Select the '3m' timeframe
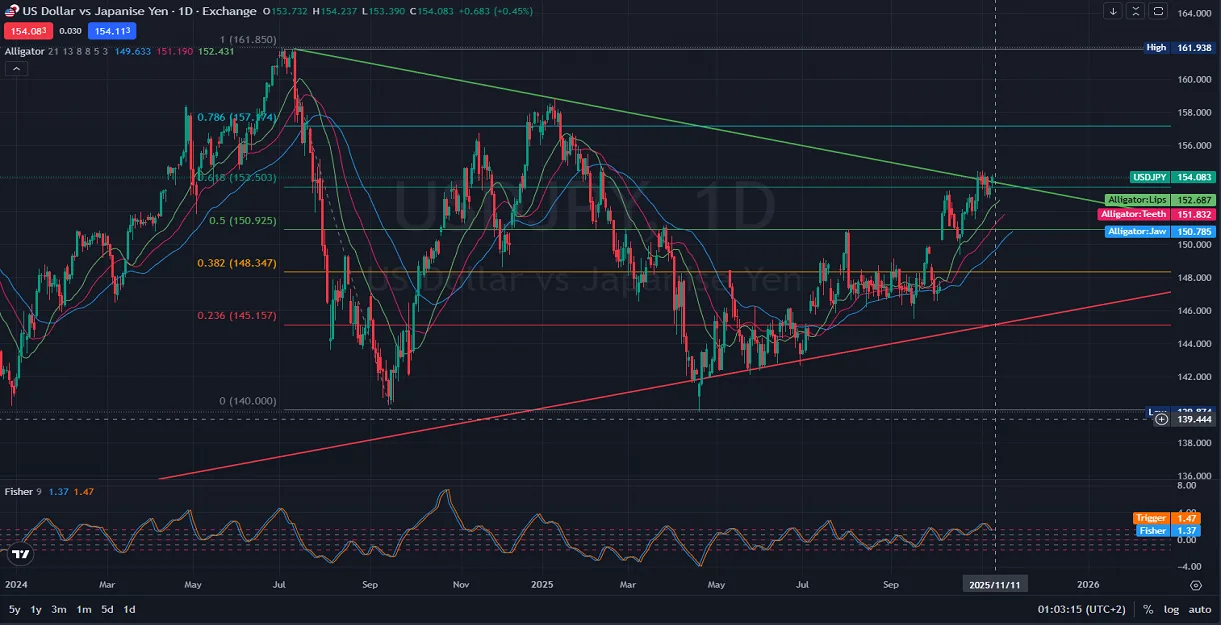Image resolution: width=1221 pixels, height=625 pixels. [58, 609]
